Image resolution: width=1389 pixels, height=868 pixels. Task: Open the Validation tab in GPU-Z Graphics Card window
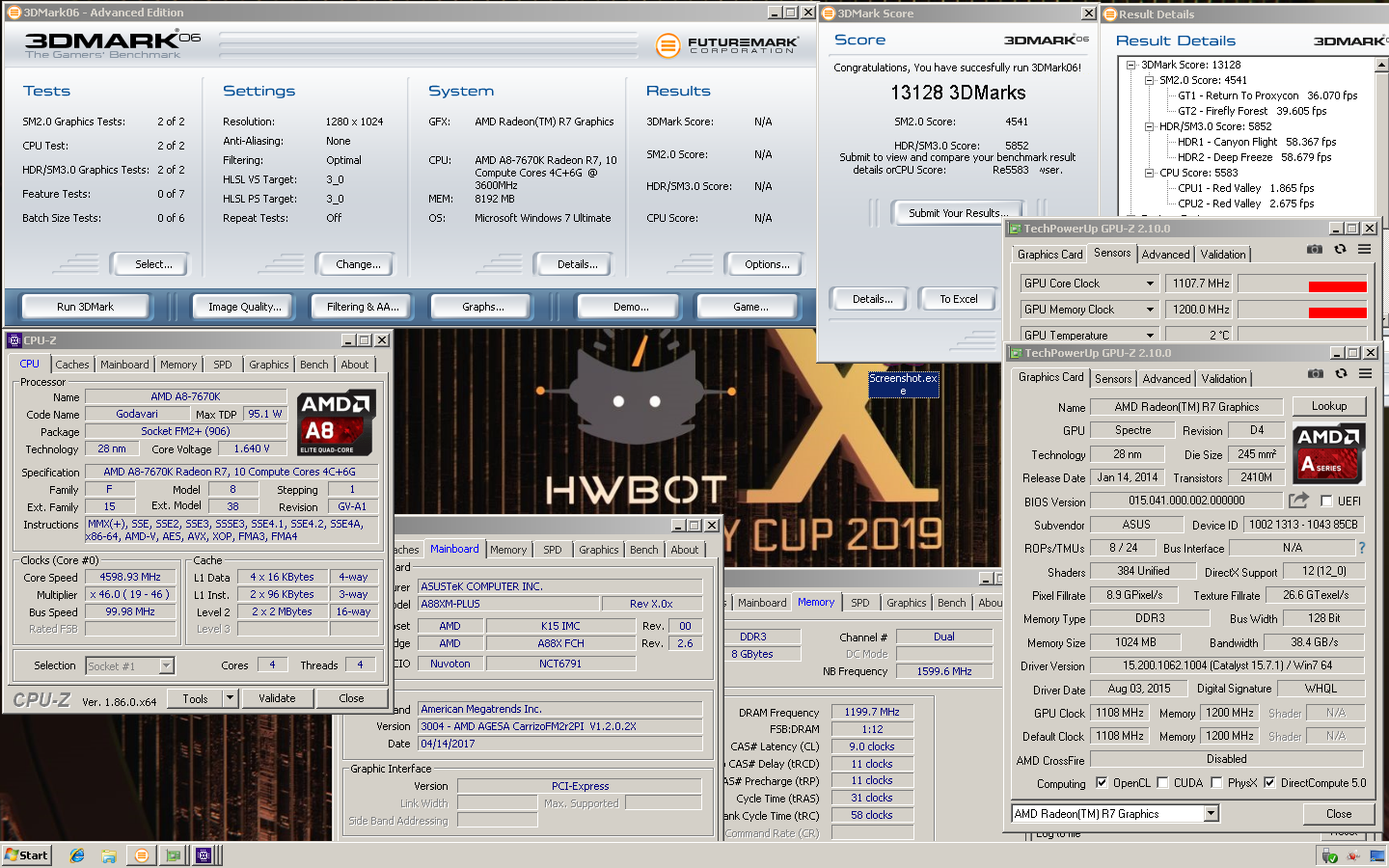coord(1224,379)
